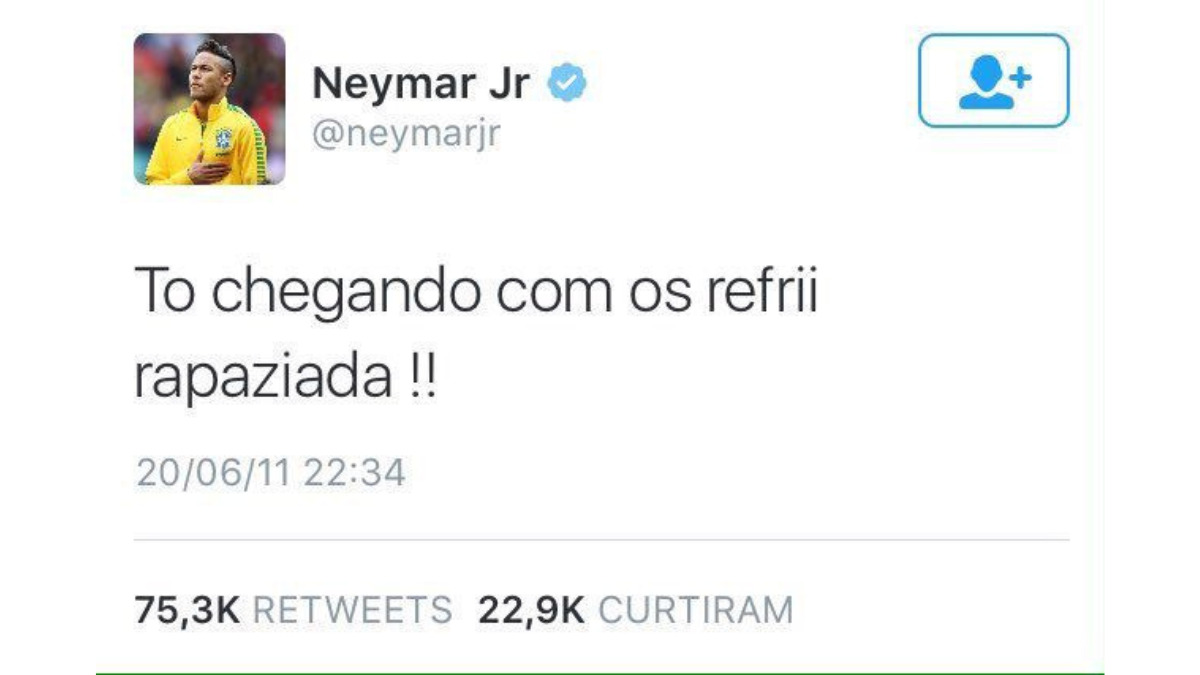Open the Neymar Jr display name
The image size is (1200, 675).
(421, 84)
